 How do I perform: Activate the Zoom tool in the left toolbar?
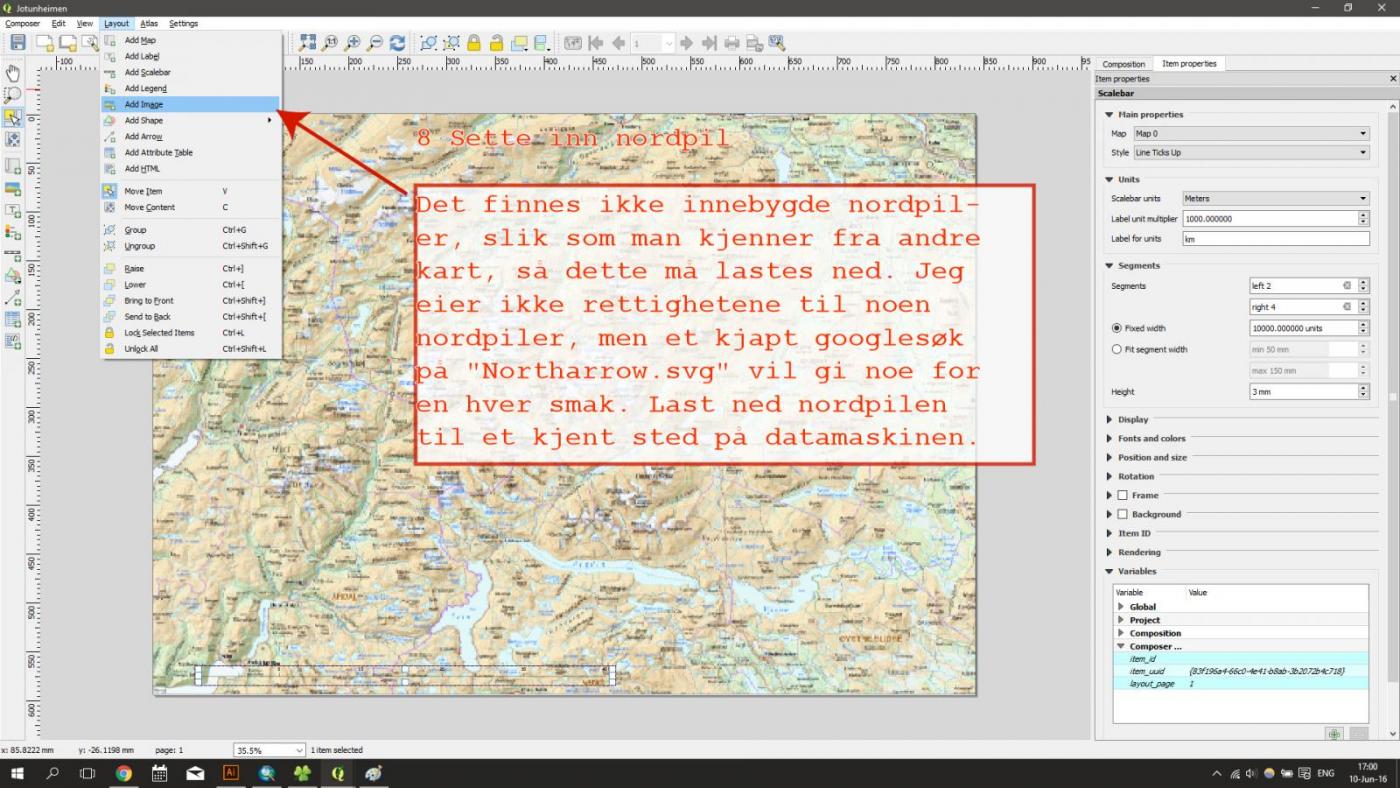point(13,94)
